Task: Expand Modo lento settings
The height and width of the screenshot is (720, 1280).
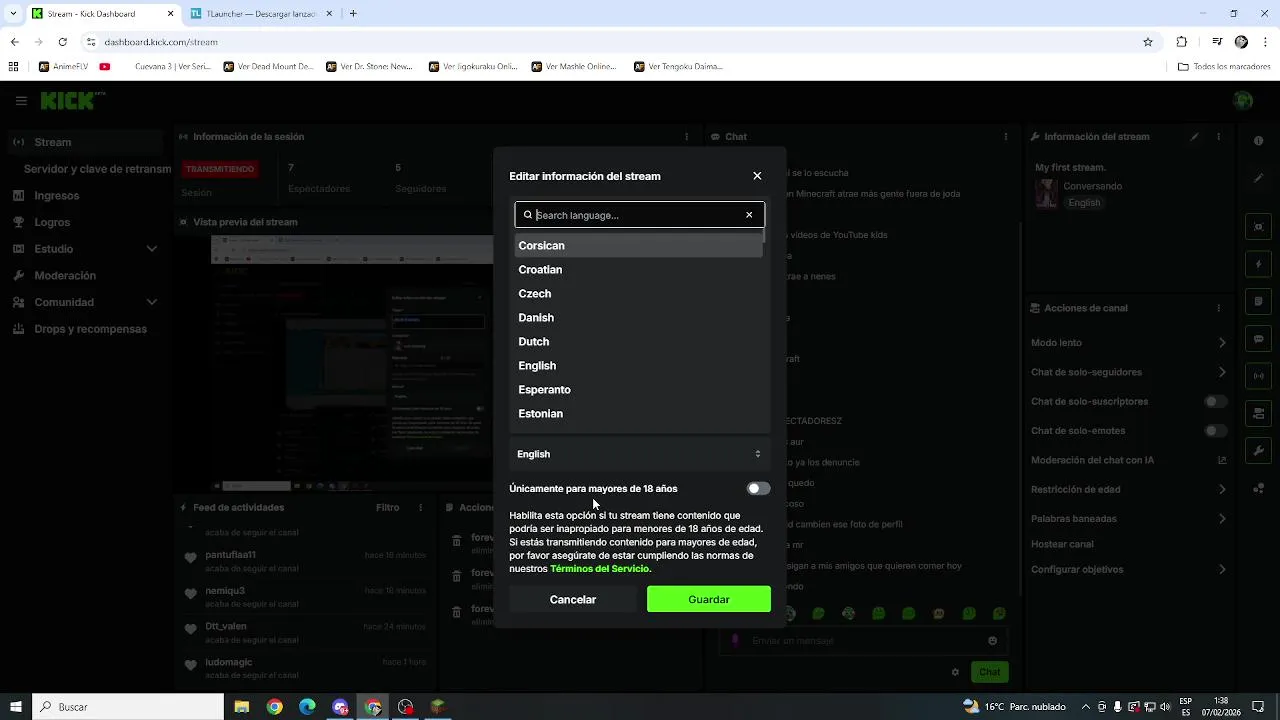Action: tap(1128, 343)
